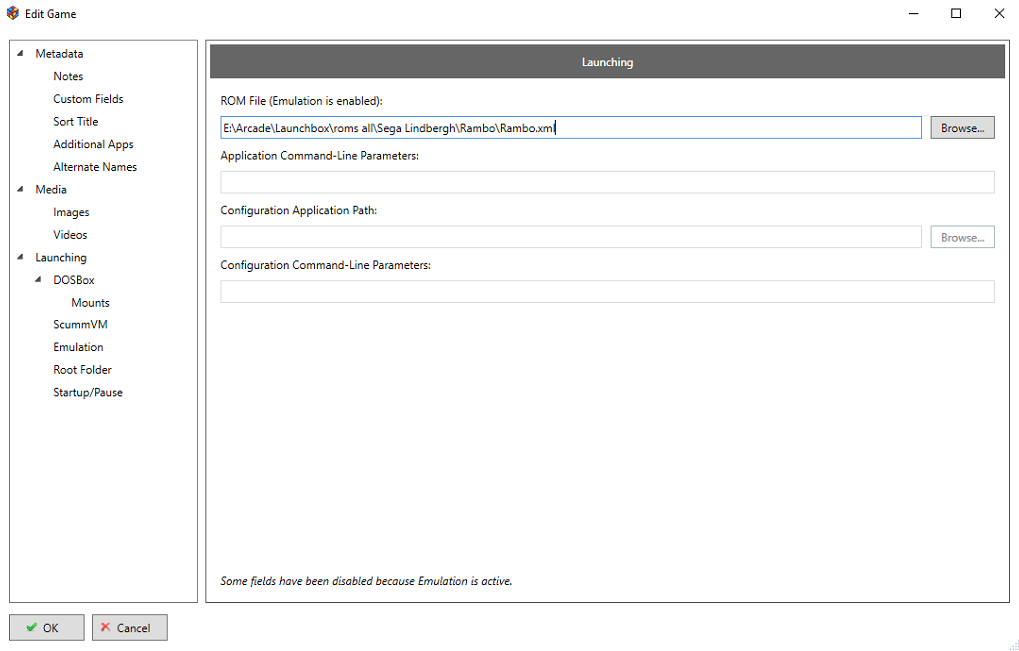Screen dimensions: 1019x651
Task: Click the red X icon on Cancel
Action: [105, 628]
